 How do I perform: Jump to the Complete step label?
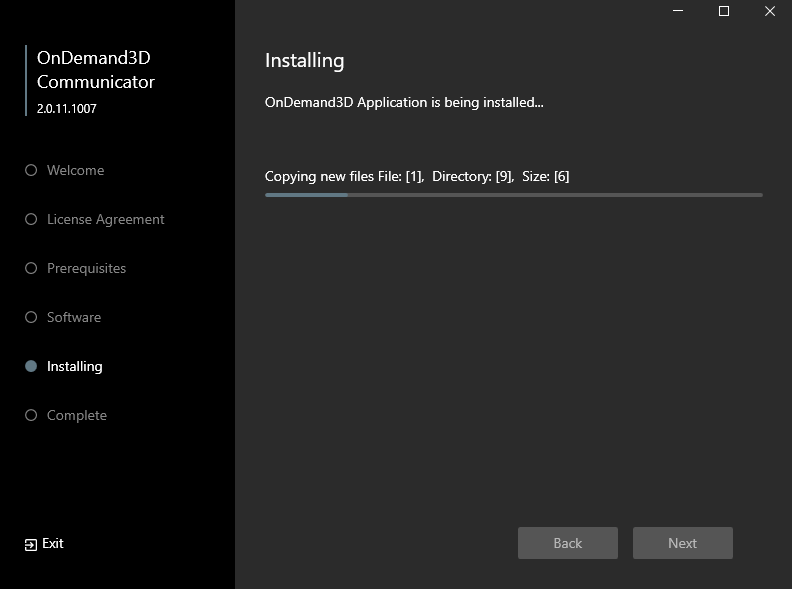point(77,416)
